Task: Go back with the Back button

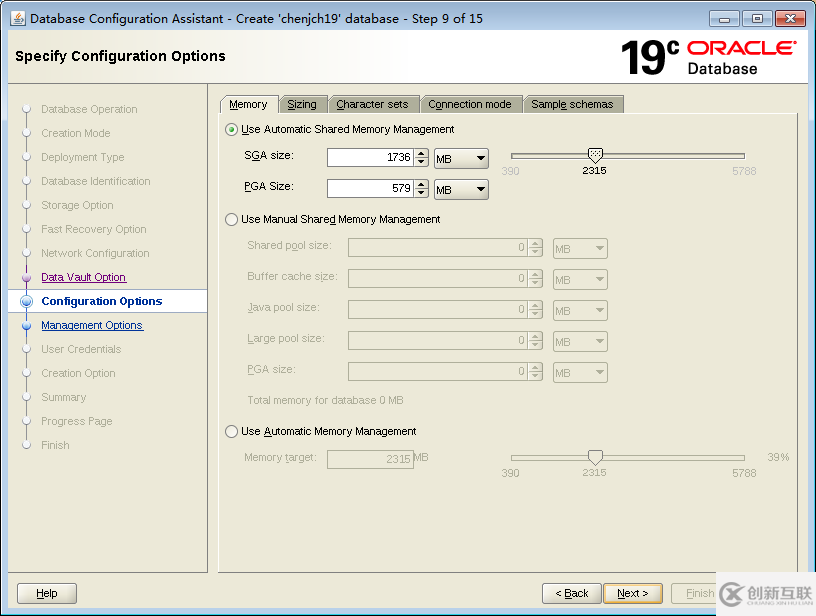Action: (571, 593)
